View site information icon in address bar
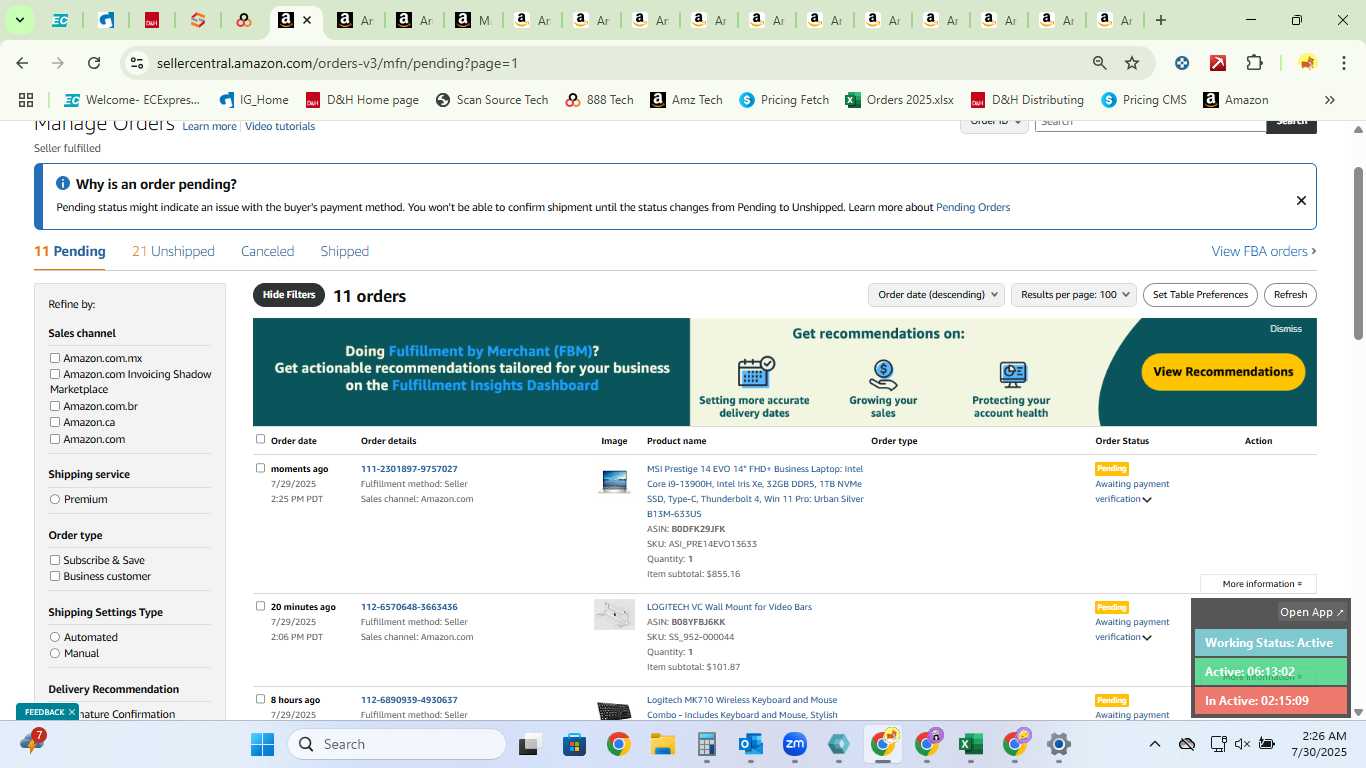Screen dimensions: 1366x768 [x=137, y=63]
